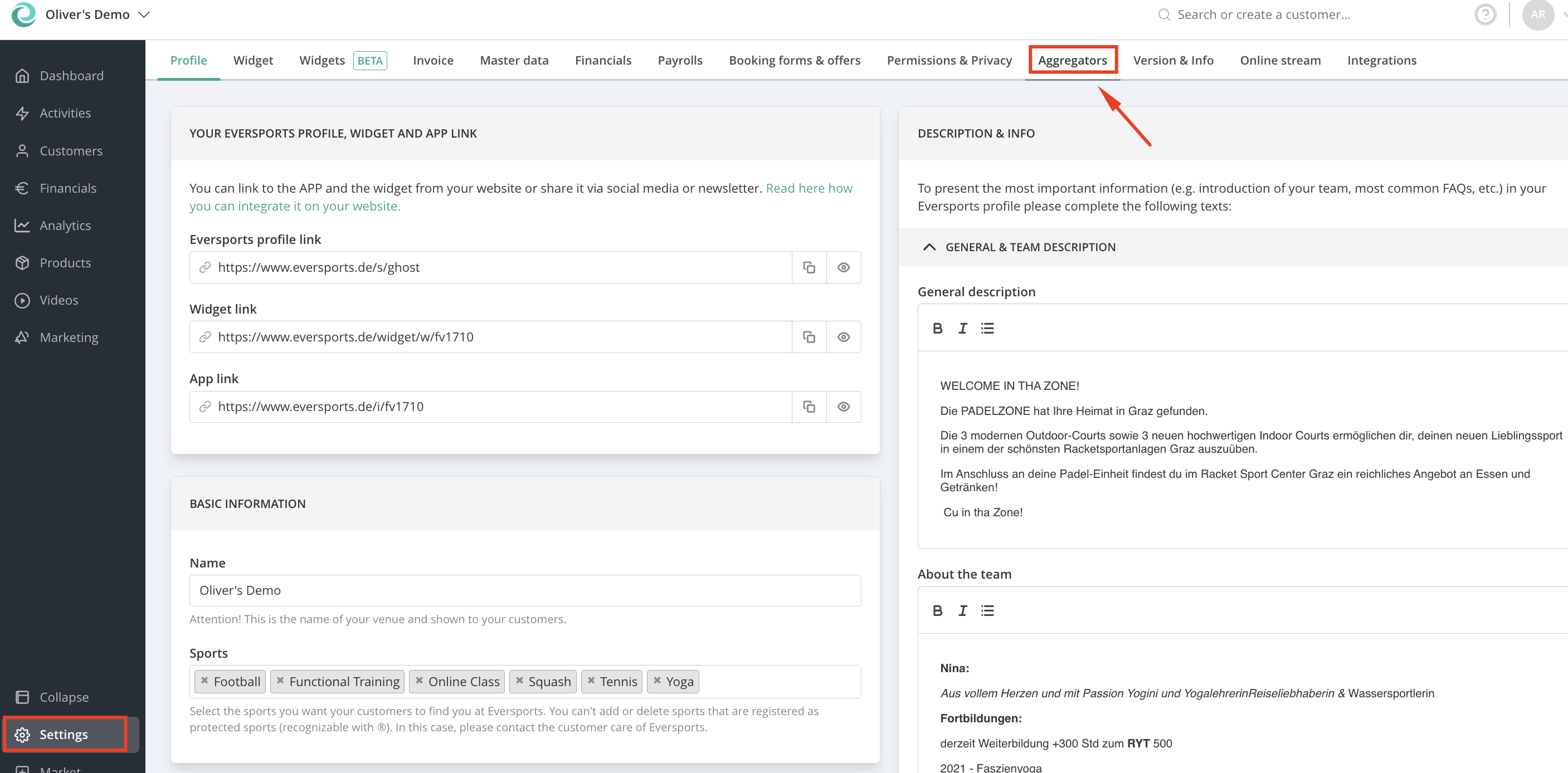This screenshot has width=1568, height=773.
Task: Open the Financials settings tab
Action: [603, 60]
